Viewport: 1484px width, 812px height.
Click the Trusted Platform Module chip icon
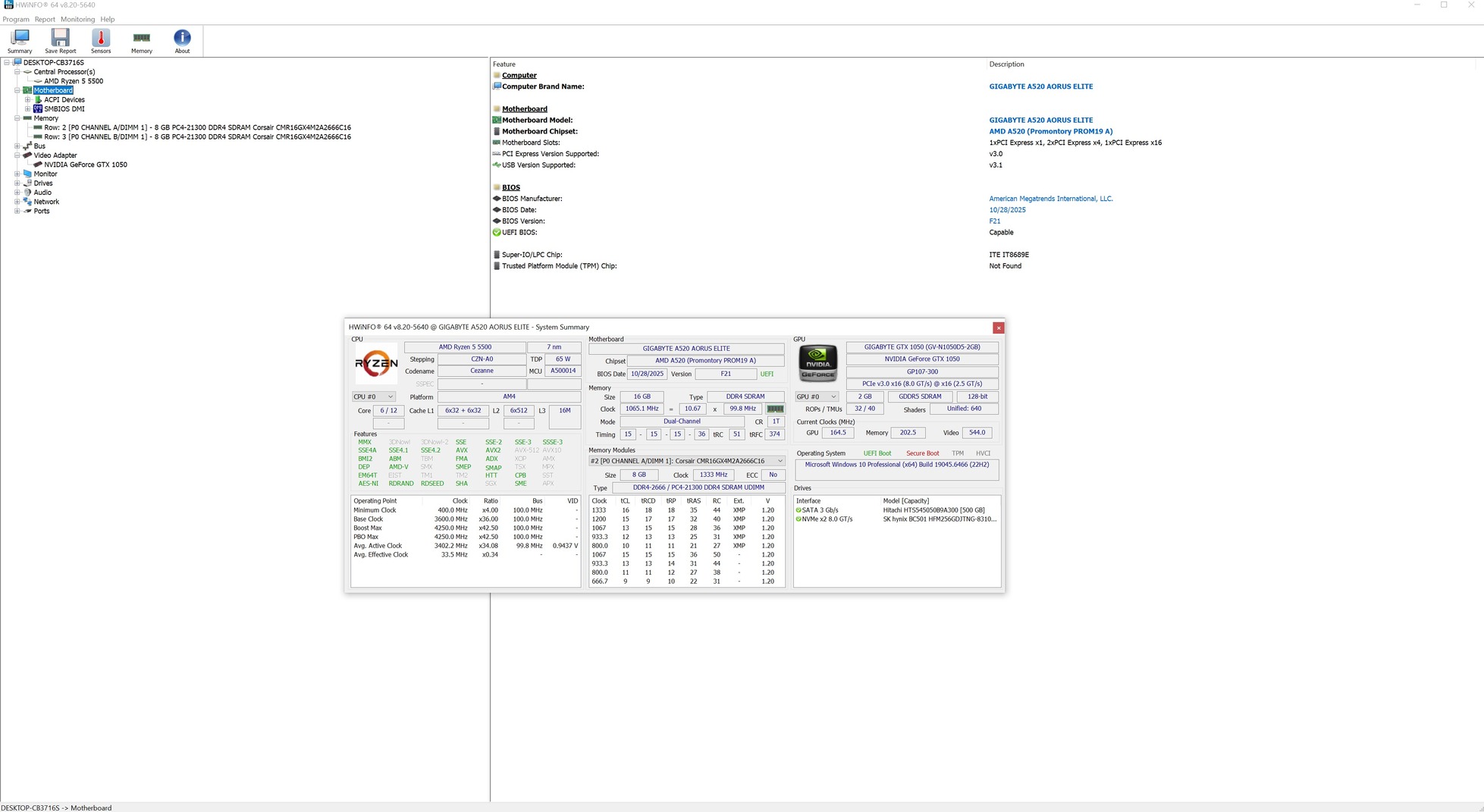497,266
